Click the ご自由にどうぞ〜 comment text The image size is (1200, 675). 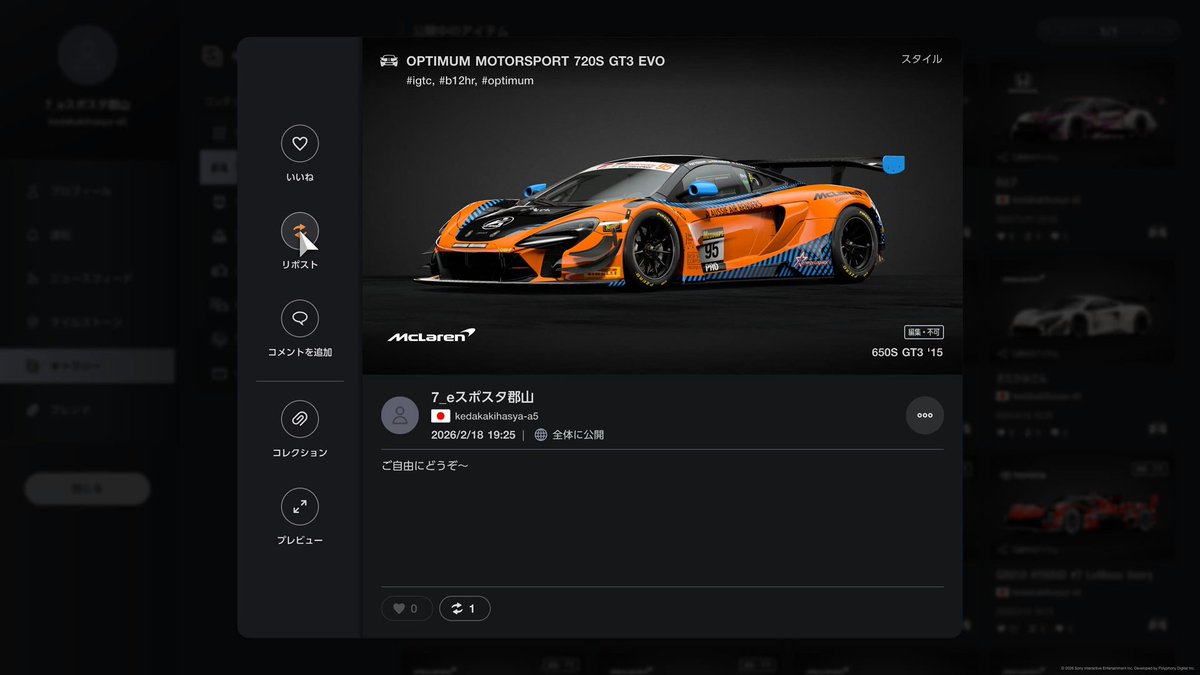tap(426, 467)
